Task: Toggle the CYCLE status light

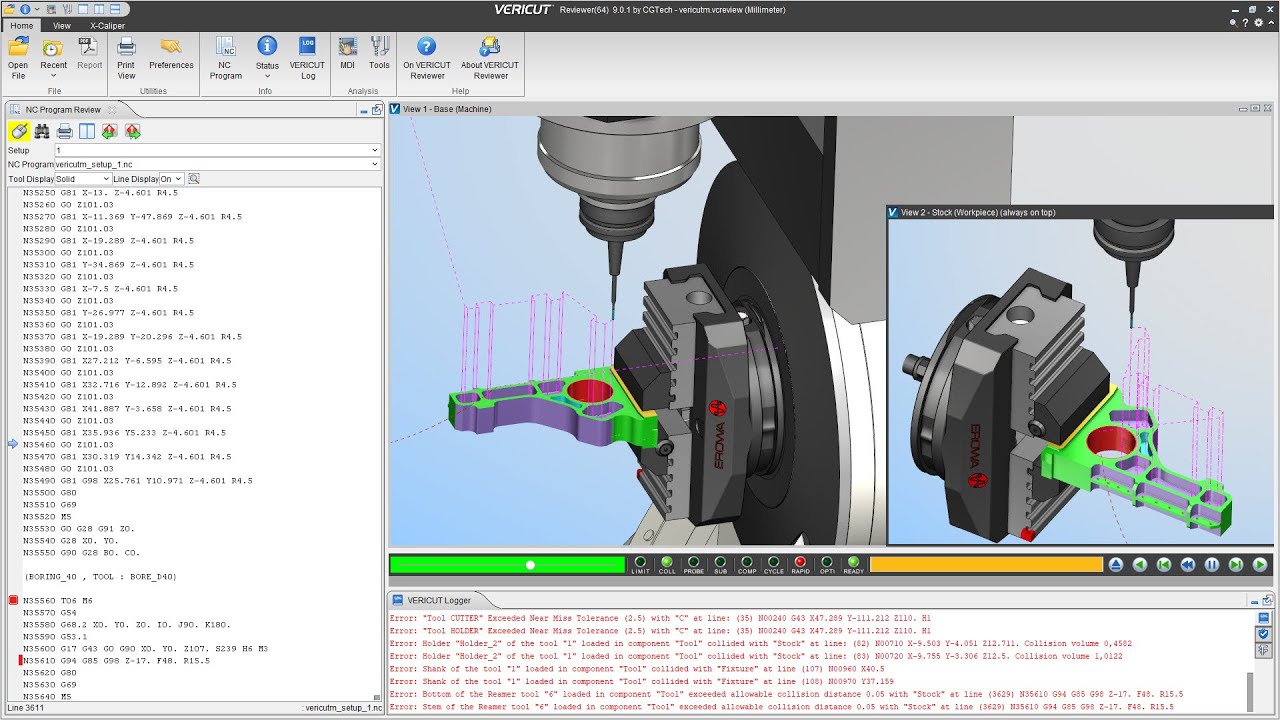Action: click(773, 563)
